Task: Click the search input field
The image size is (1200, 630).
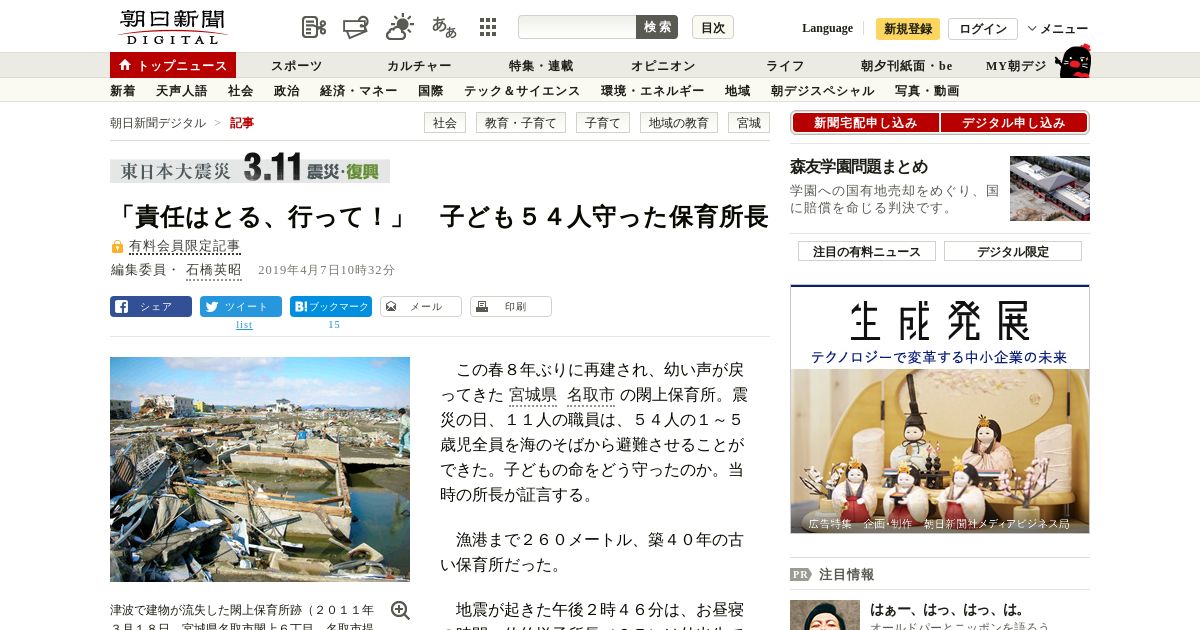Action: pyautogui.click(x=577, y=27)
